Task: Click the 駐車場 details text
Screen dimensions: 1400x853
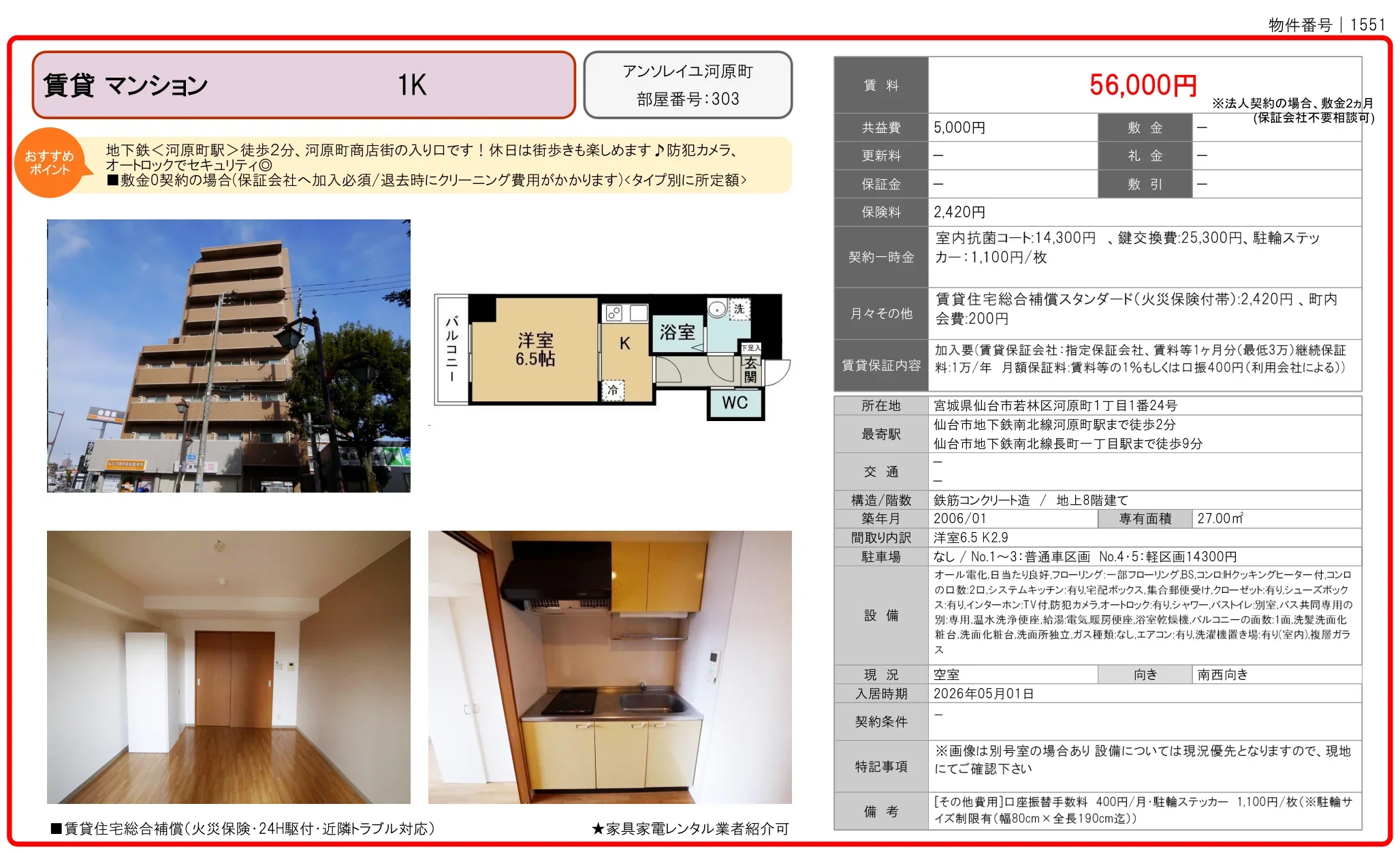Action: (1085, 557)
